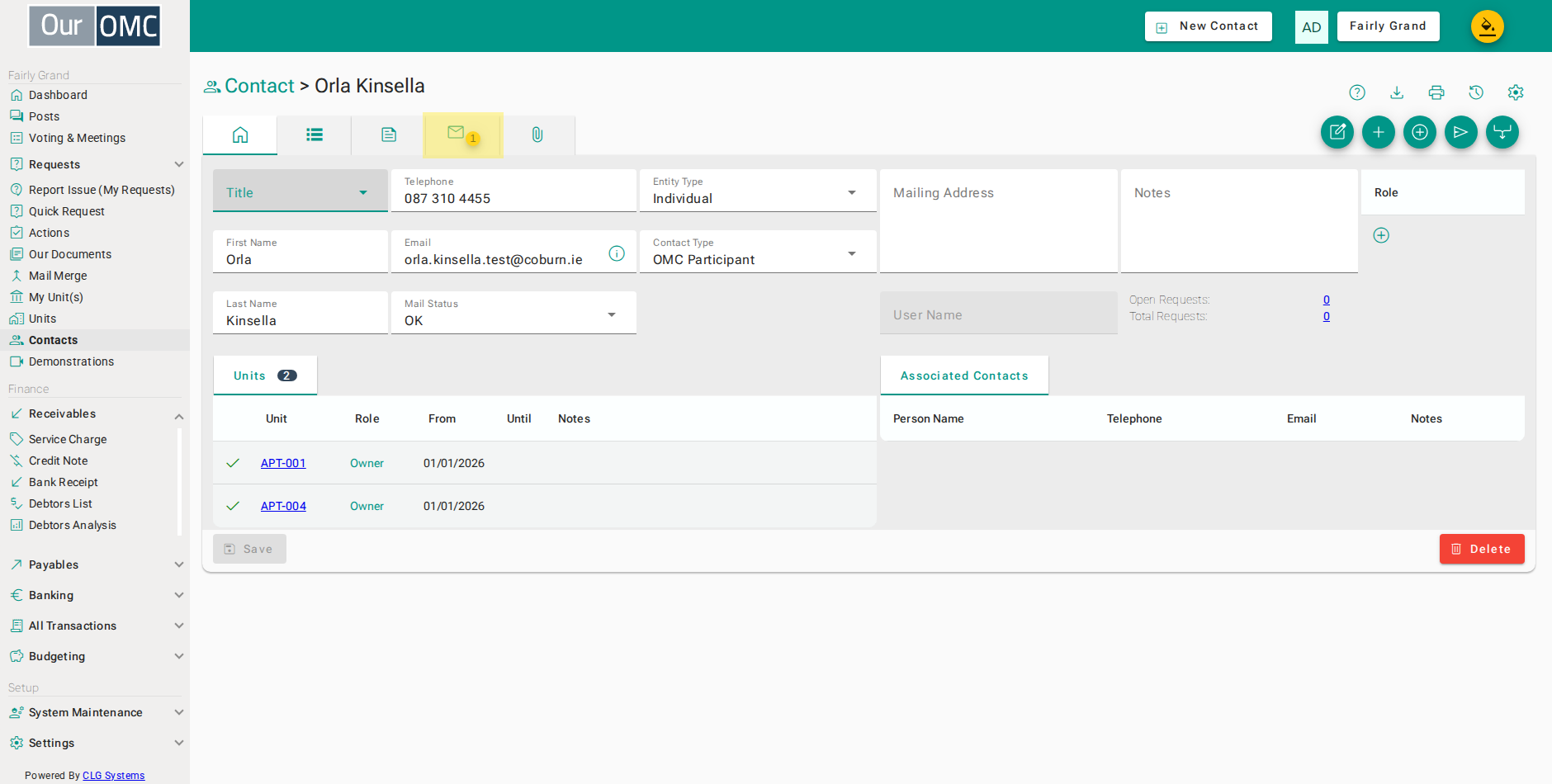Click the email info icon
The height and width of the screenshot is (784, 1552).
tap(617, 253)
